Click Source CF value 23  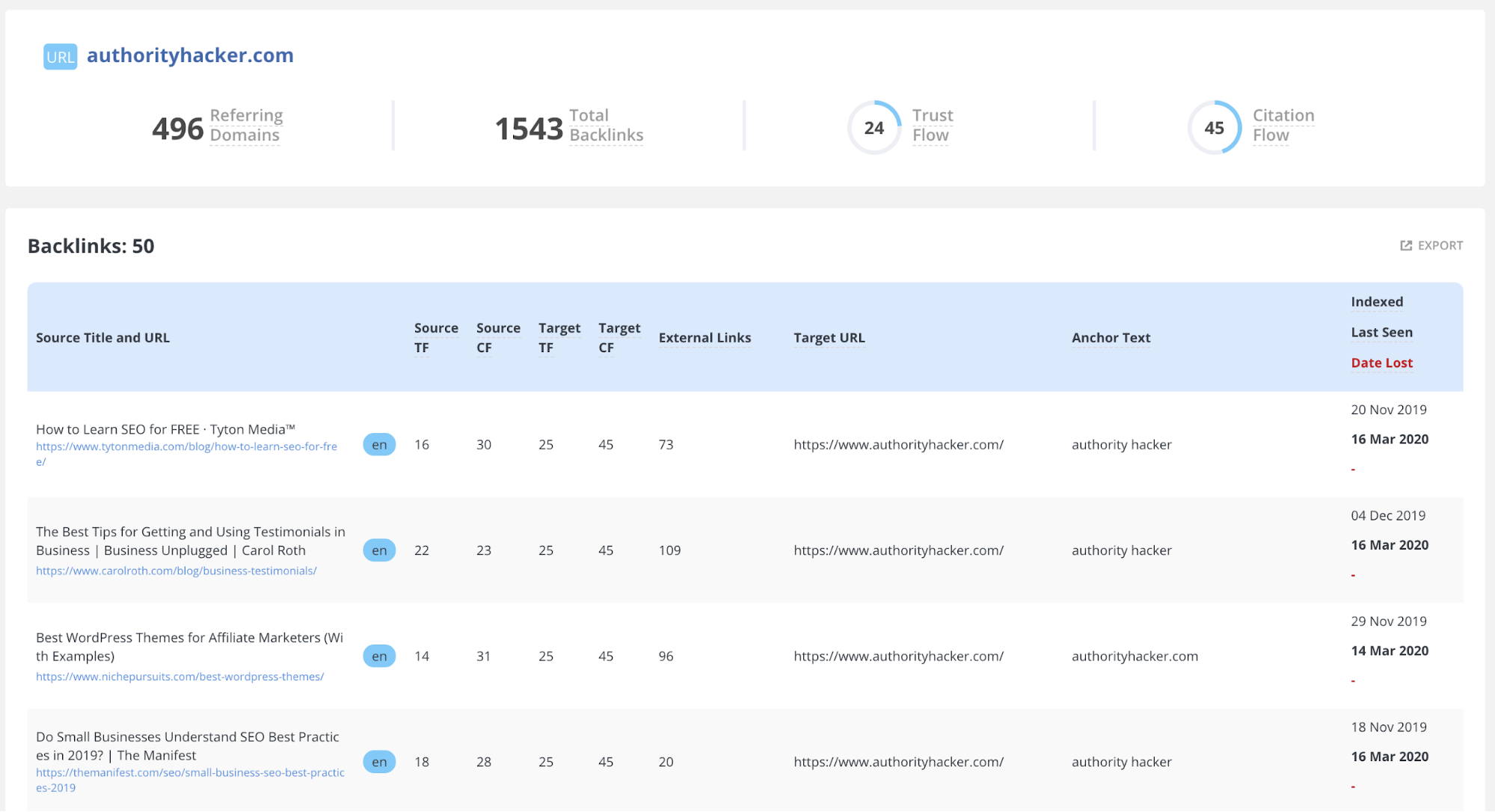tap(484, 550)
